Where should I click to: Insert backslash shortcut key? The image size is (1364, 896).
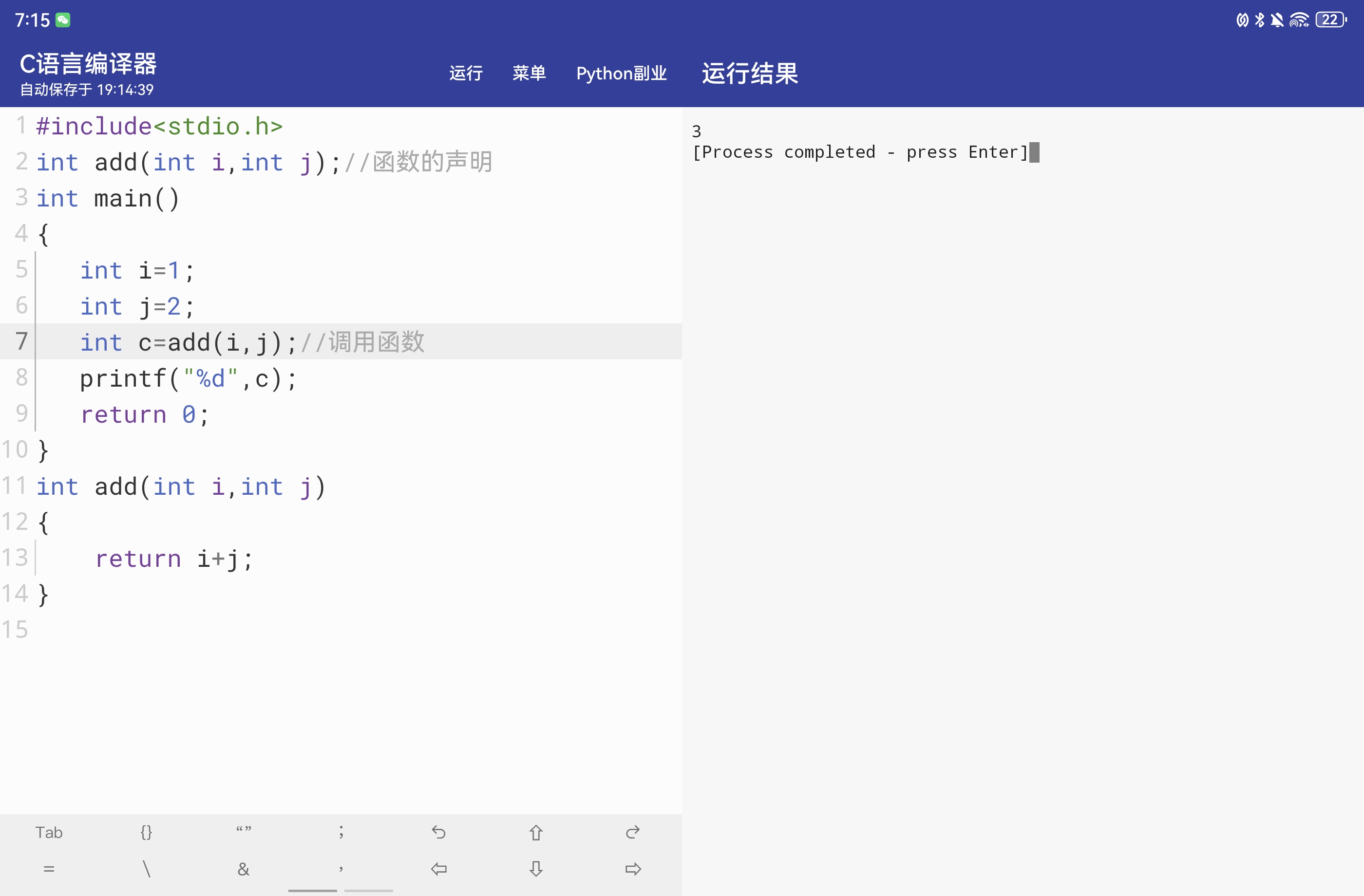tap(146, 869)
